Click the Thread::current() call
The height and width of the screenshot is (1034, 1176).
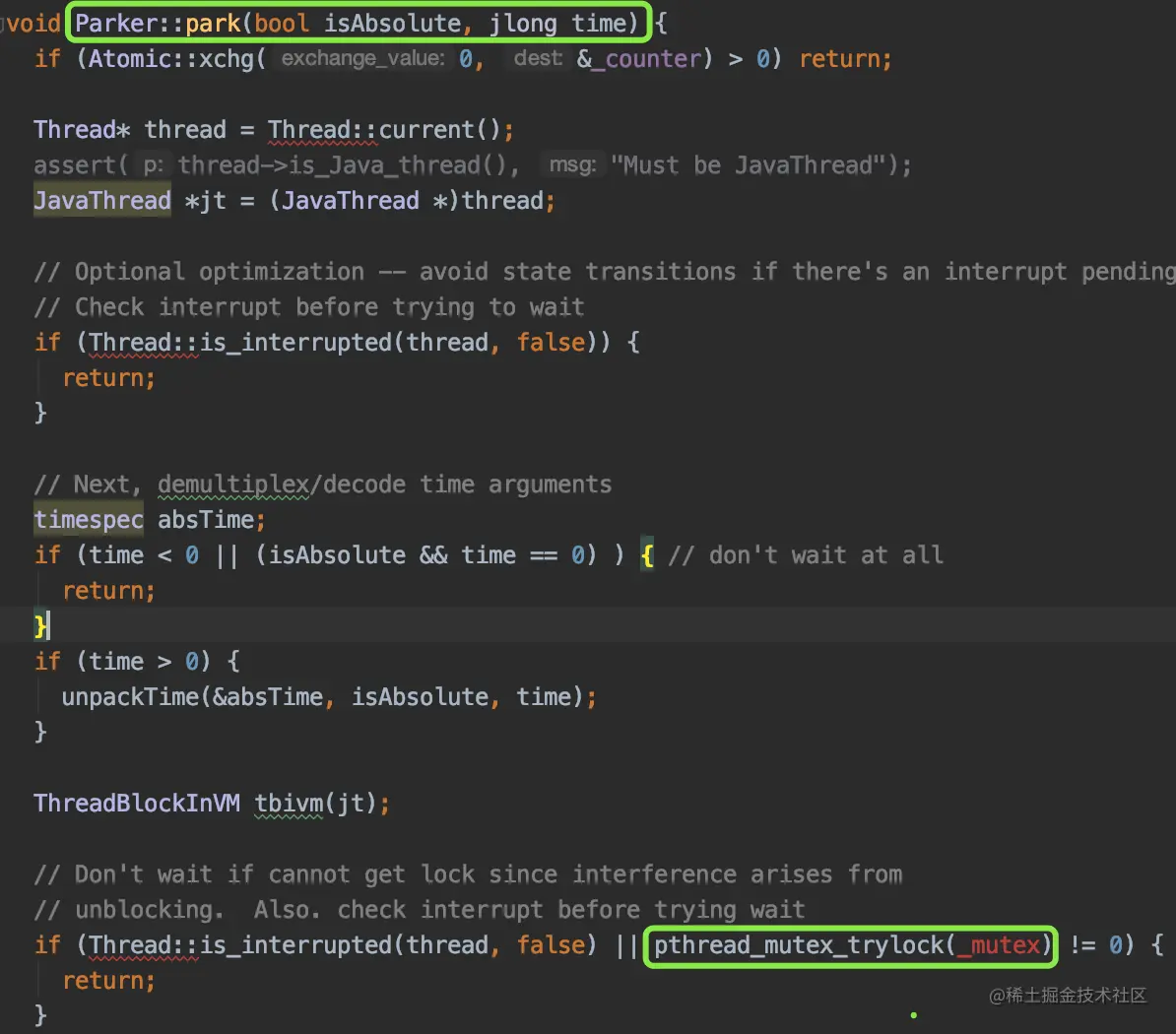tap(384, 130)
